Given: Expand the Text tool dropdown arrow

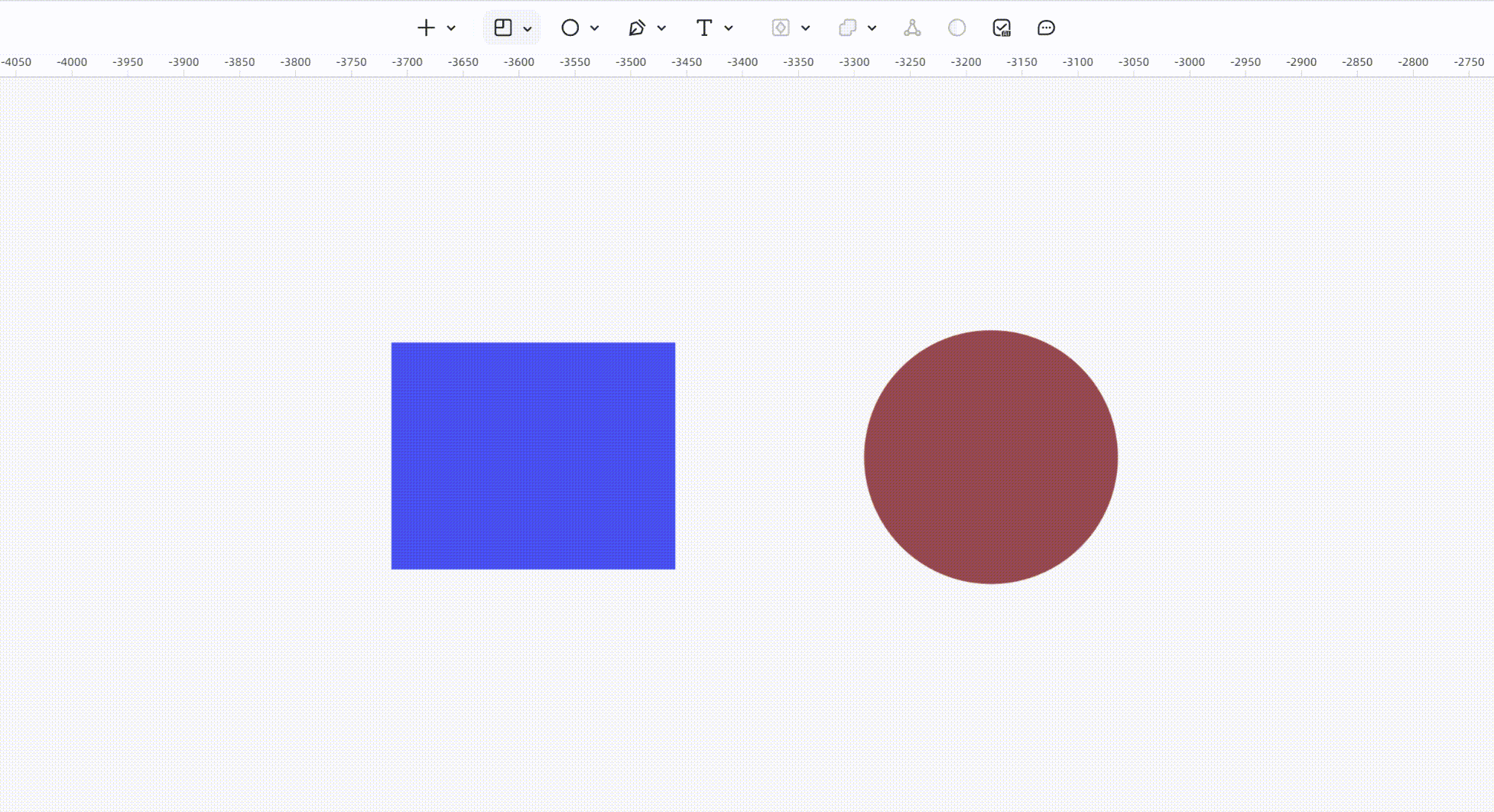Looking at the screenshot, I should tap(729, 28).
